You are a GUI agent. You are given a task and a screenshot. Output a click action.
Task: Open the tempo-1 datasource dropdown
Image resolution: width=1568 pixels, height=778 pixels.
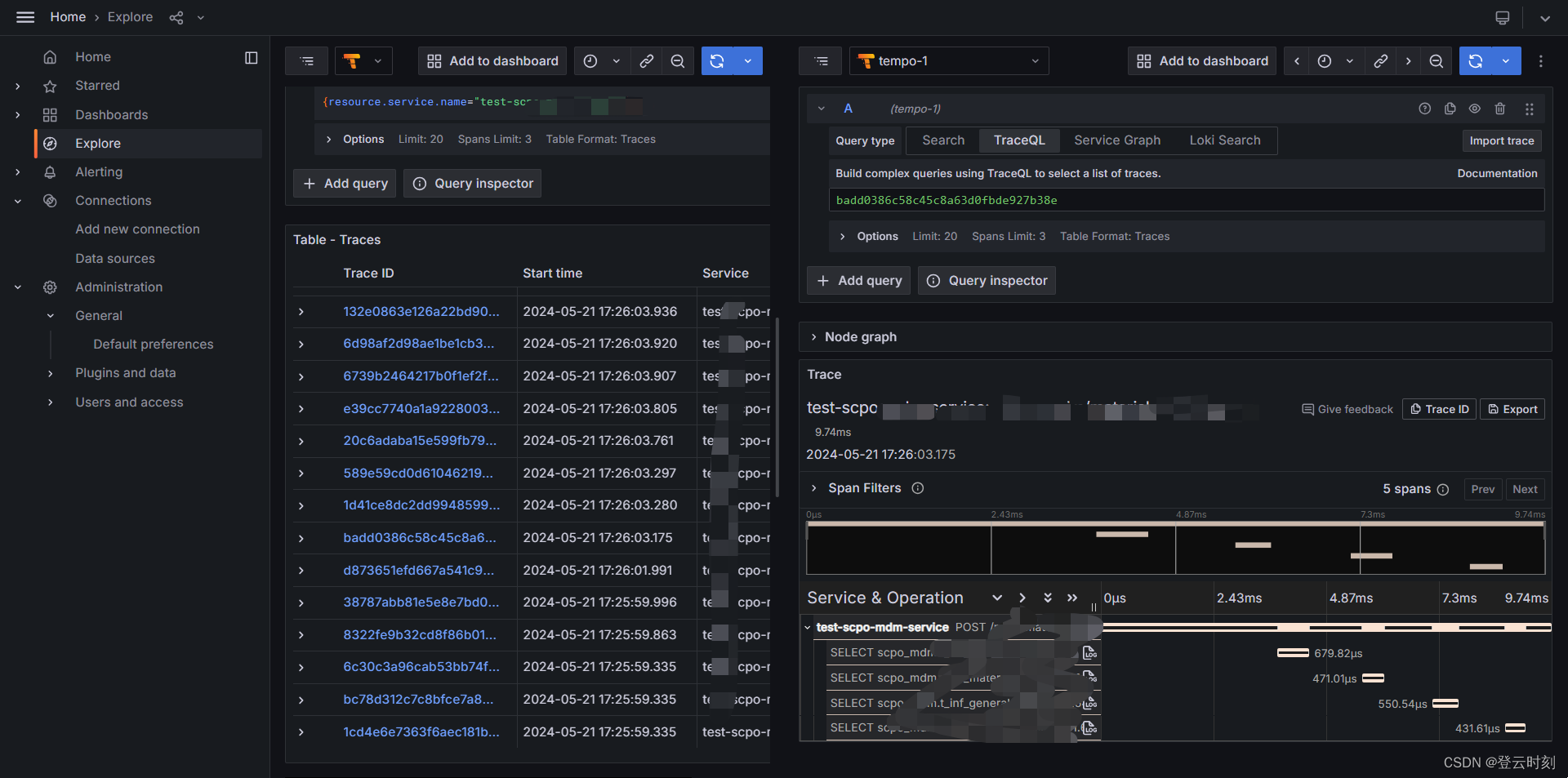(x=948, y=60)
